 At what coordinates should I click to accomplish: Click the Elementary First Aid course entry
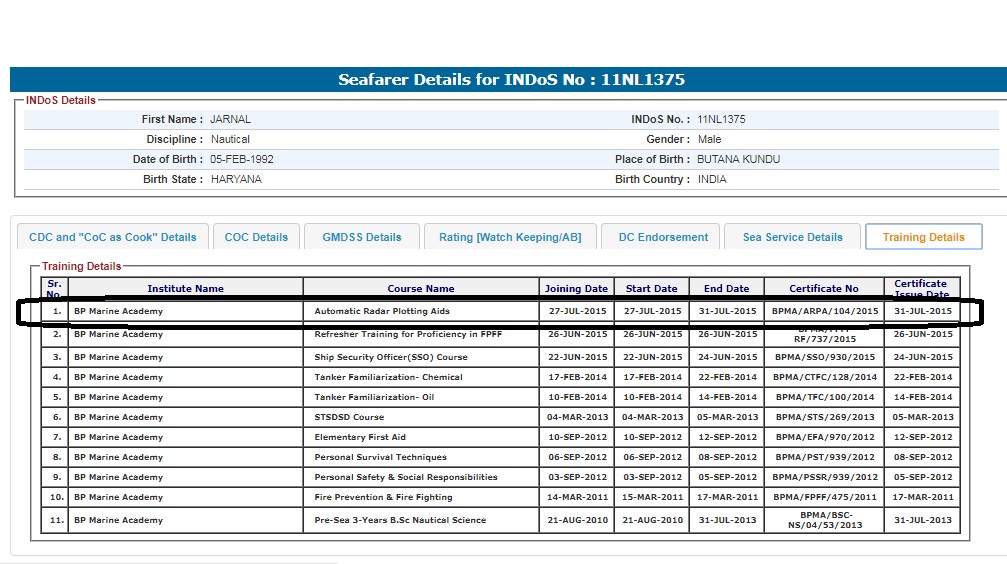(360, 437)
